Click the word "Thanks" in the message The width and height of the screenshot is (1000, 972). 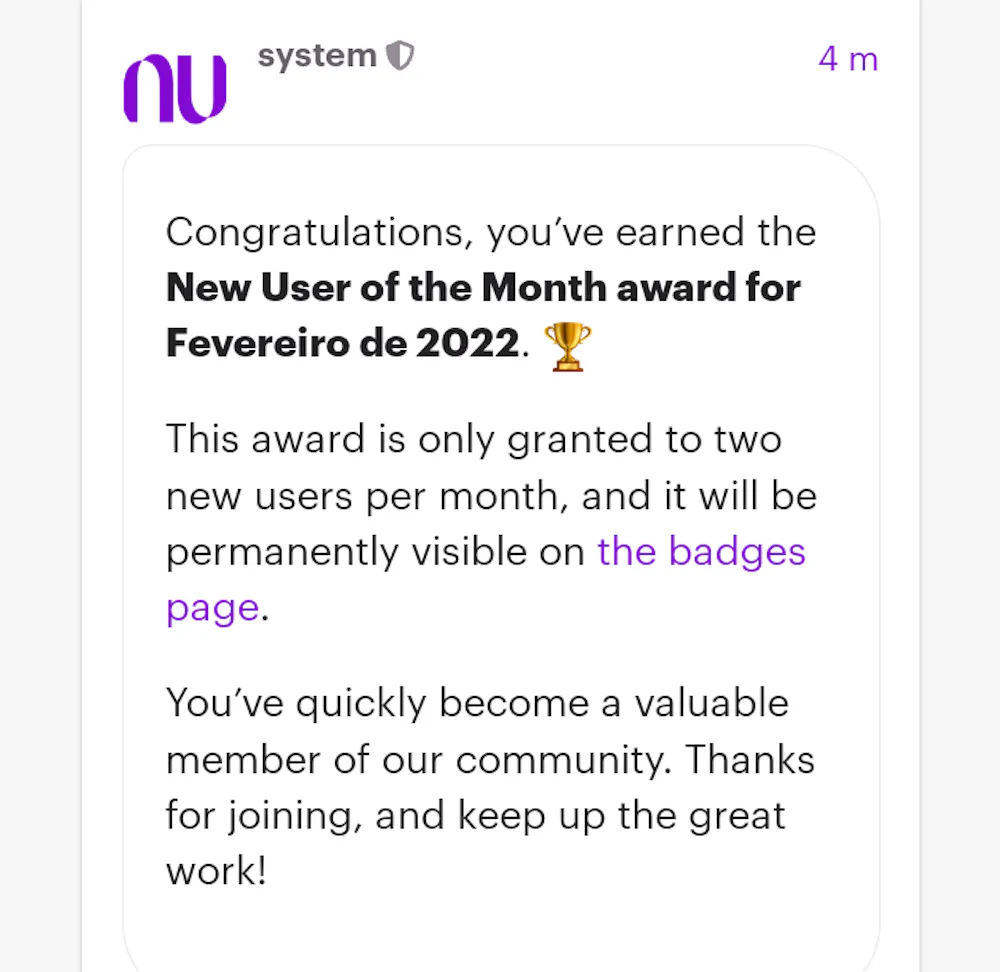click(x=749, y=760)
